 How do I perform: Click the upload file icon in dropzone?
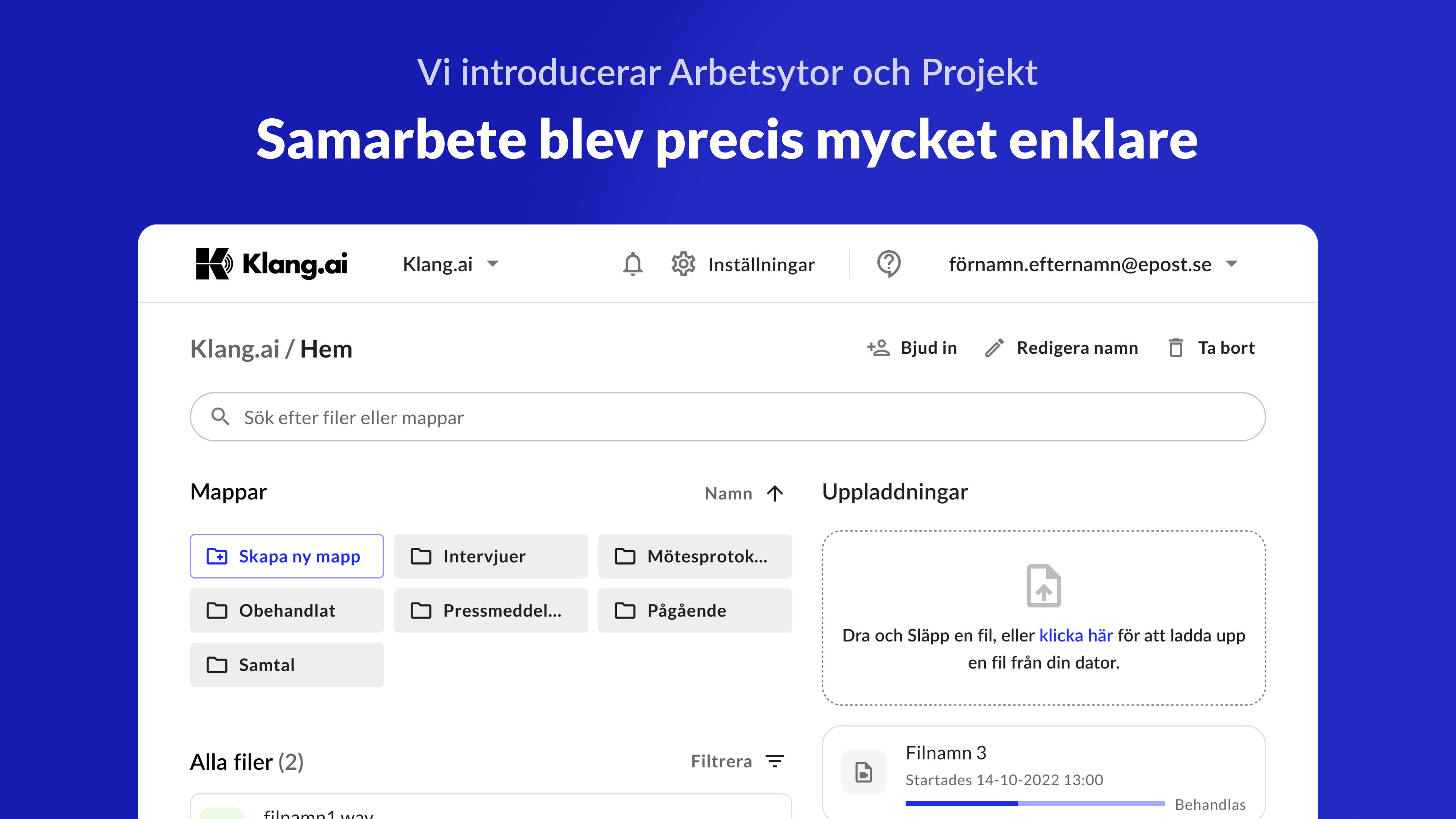click(x=1043, y=585)
